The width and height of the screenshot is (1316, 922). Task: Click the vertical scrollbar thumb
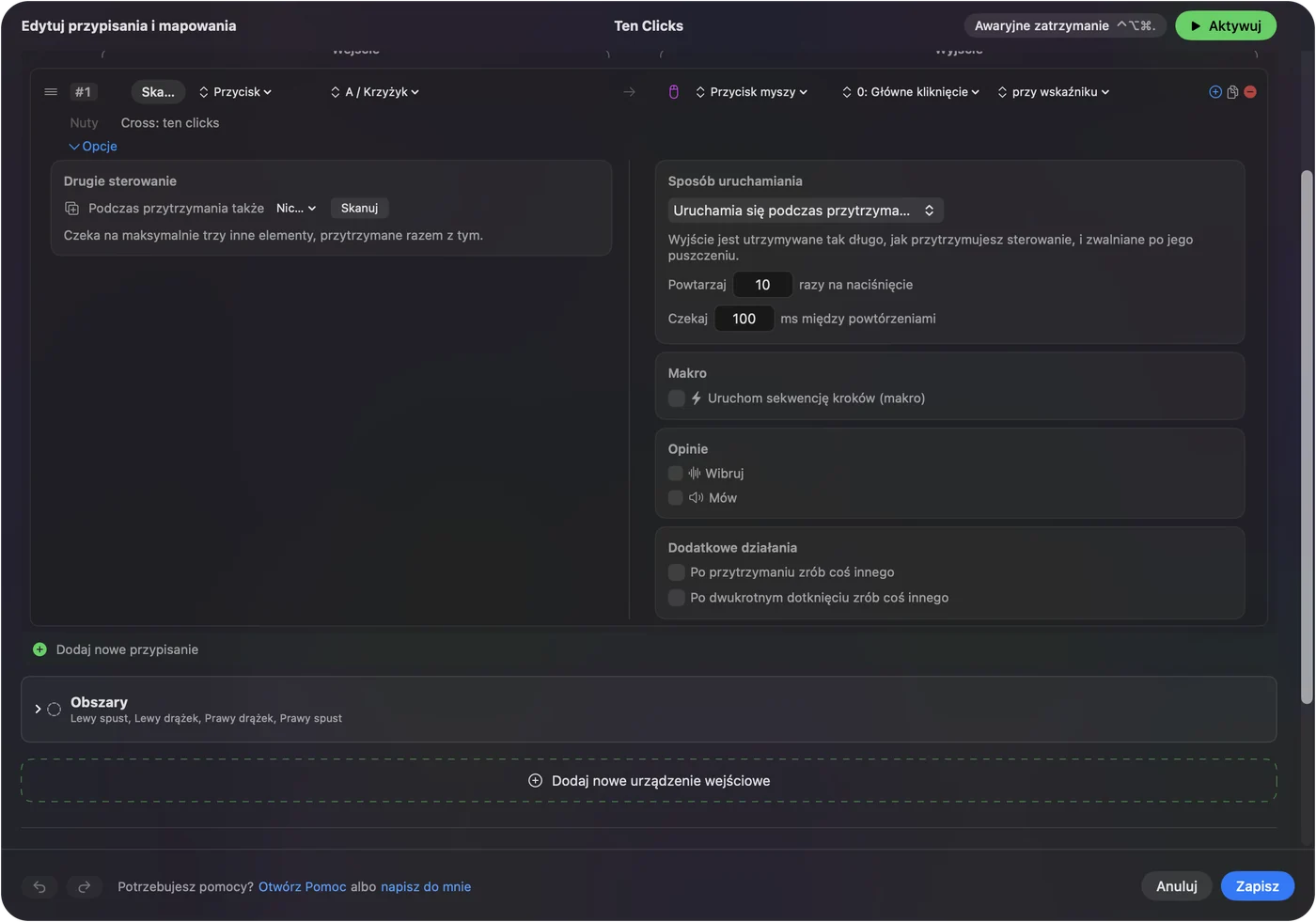[1306, 437]
